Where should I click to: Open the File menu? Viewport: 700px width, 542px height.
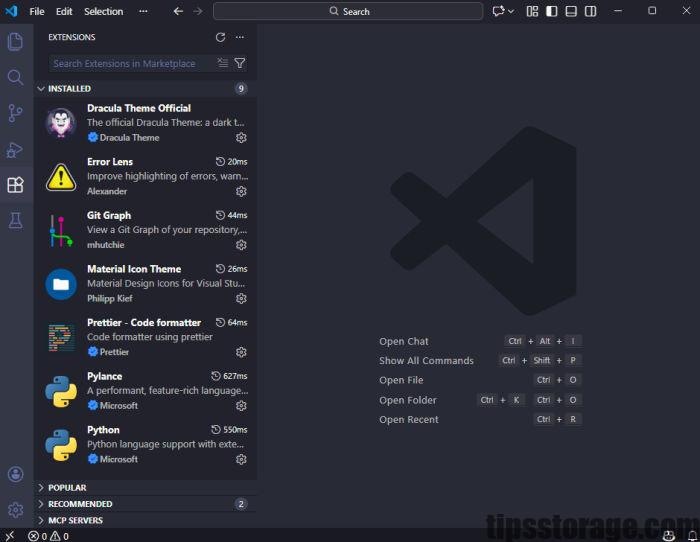(x=37, y=11)
